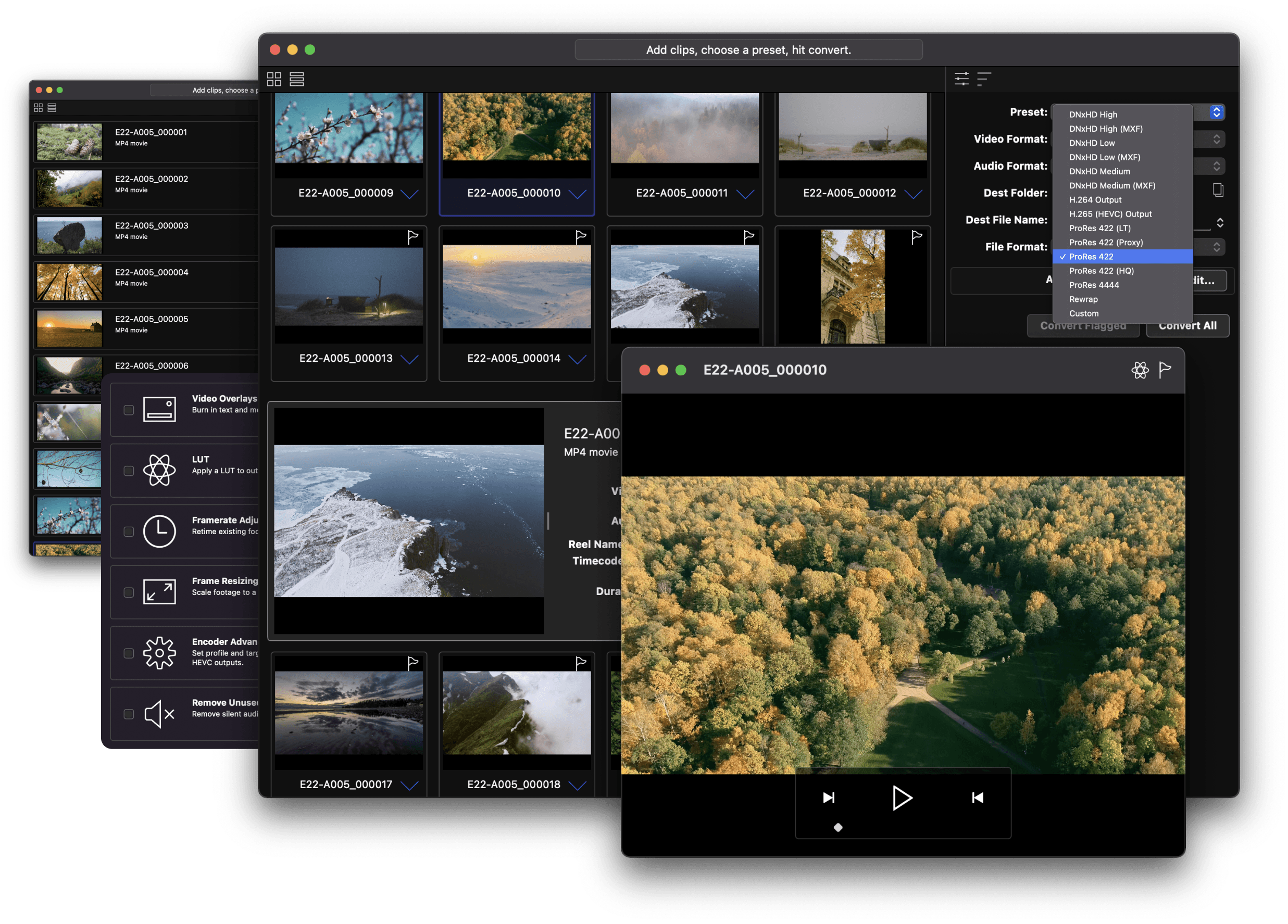Check the Remove Unused audio option
Image resolution: width=1288 pixels, height=924 pixels.
129,714
